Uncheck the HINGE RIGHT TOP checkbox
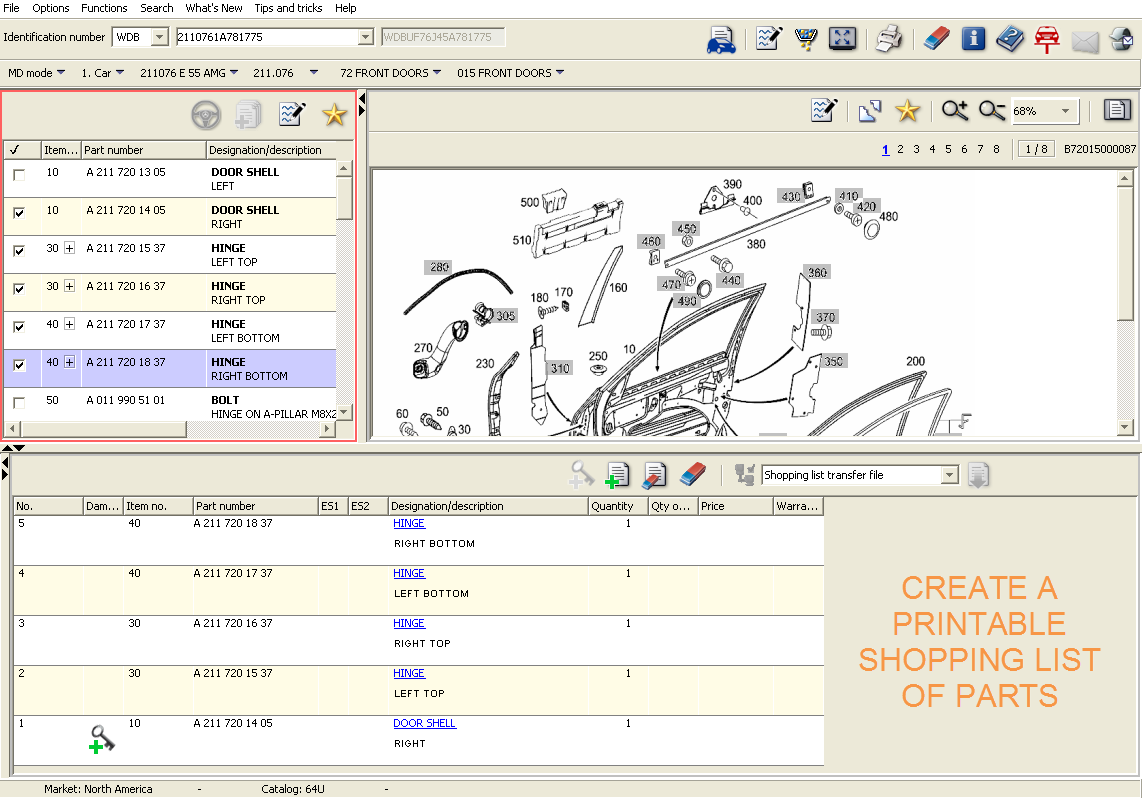 [19, 288]
